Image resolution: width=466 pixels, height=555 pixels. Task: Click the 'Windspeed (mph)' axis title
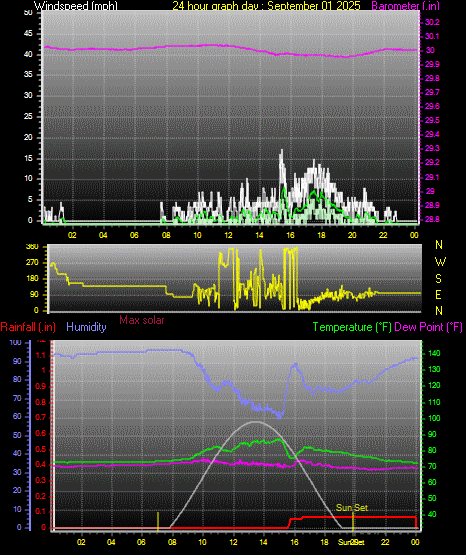coord(75,5)
